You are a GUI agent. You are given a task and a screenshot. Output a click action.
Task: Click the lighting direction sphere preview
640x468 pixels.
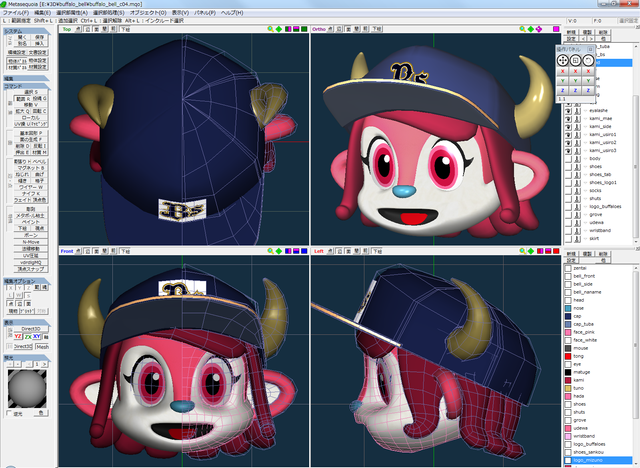(x=27, y=388)
